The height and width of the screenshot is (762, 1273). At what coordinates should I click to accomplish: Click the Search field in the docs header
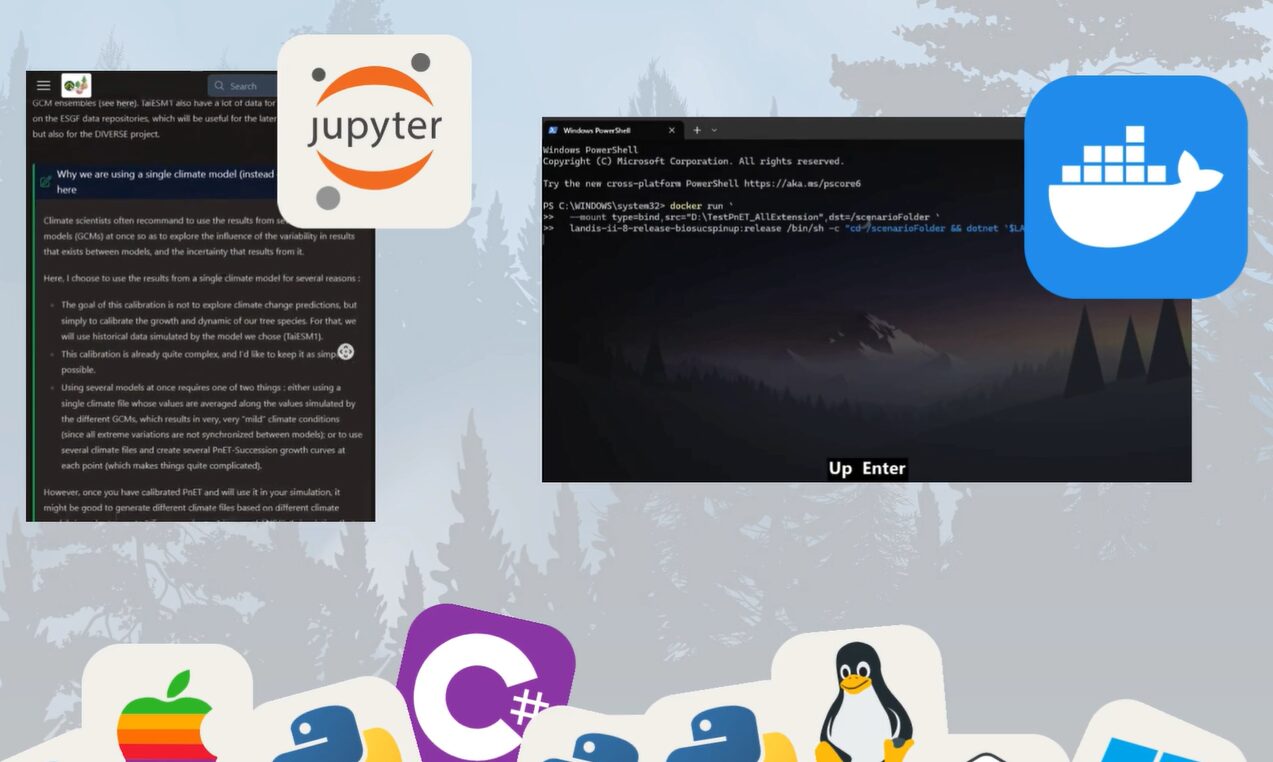point(242,86)
